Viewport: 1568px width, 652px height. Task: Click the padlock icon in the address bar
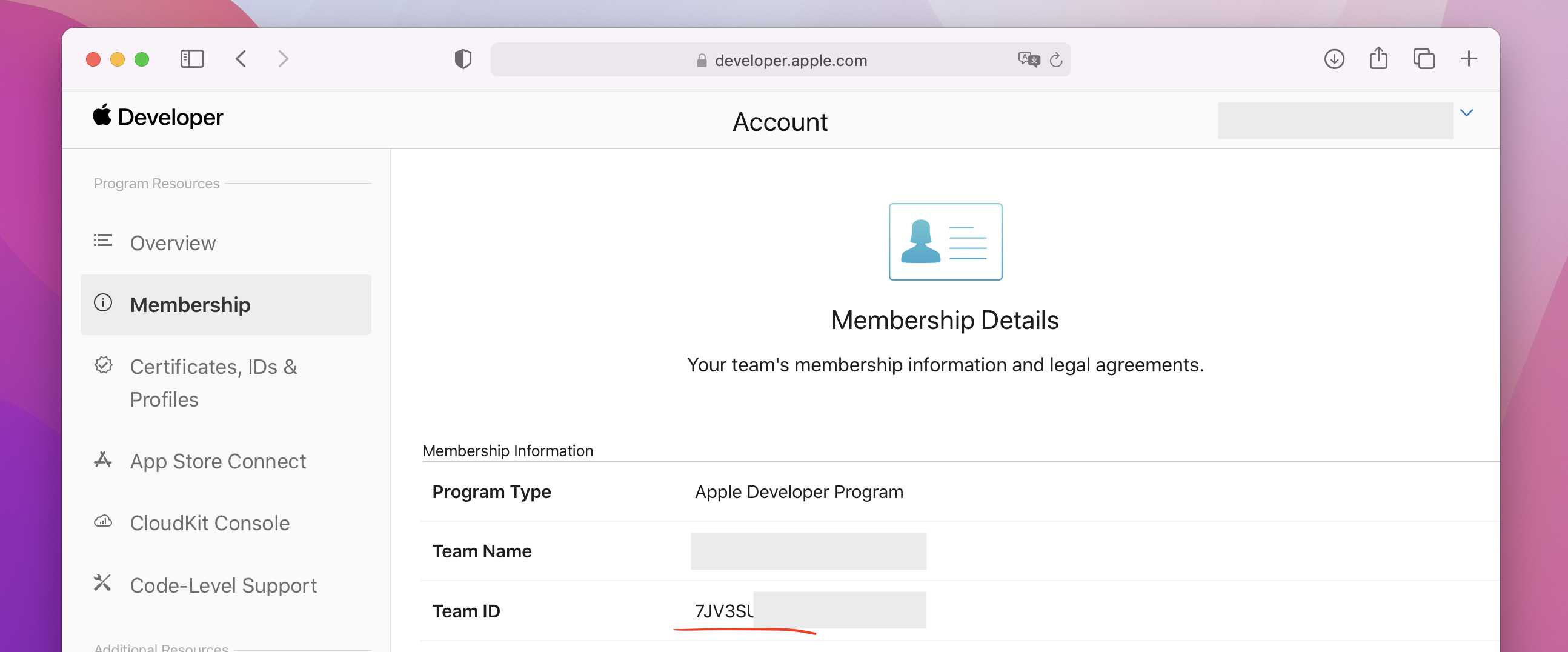pyautogui.click(x=702, y=60)
